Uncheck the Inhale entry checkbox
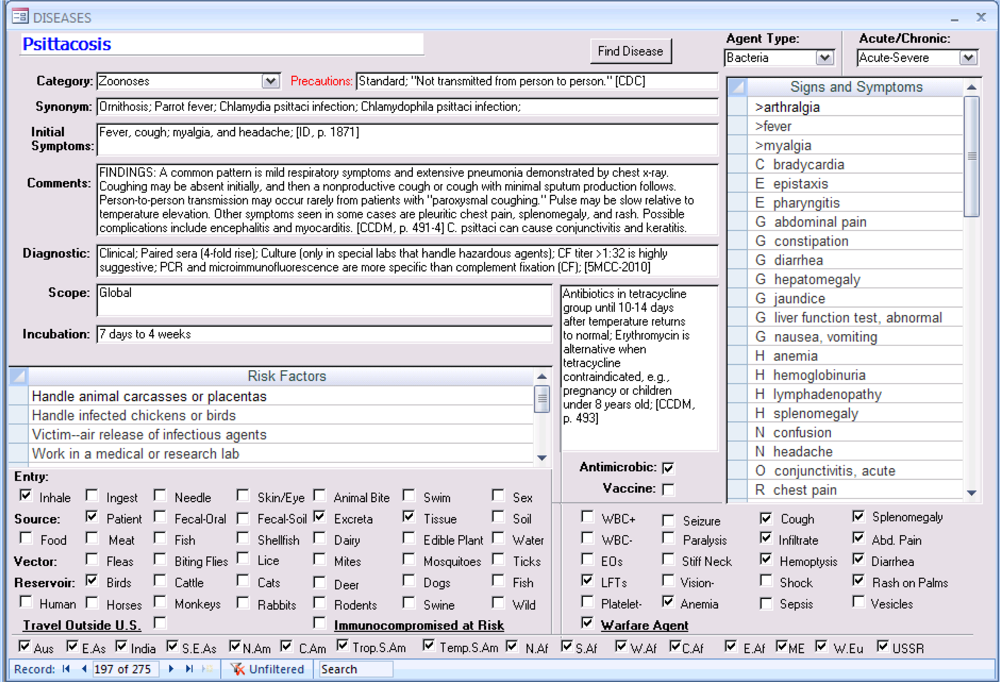This screenshot has width=1000, height=682. coord(25,495)
